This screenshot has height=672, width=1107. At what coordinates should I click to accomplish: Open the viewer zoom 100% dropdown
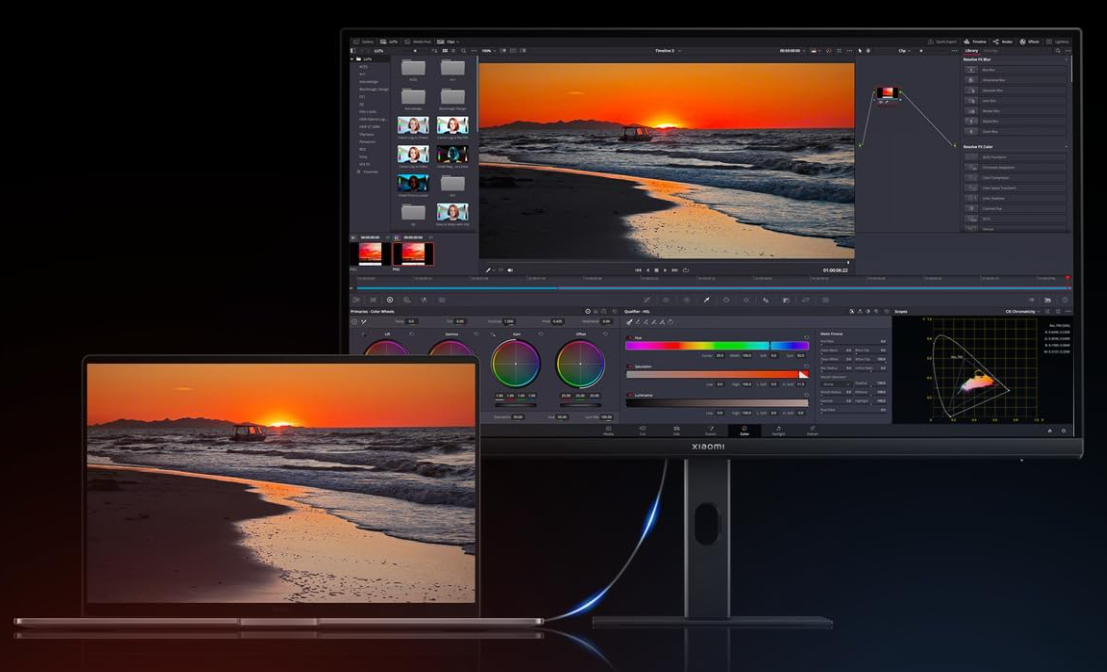(489, 51)
